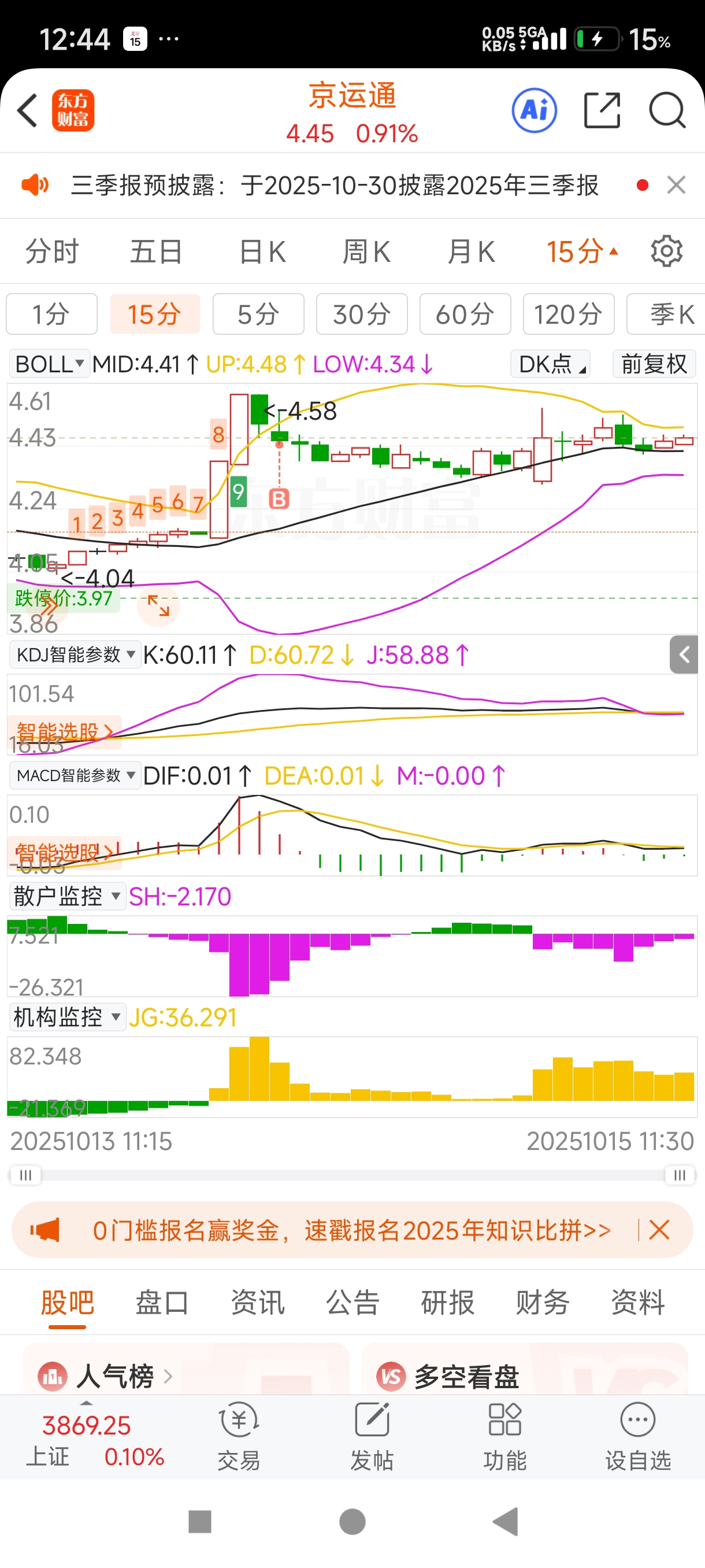Open the search magnifier icon
705x1568 pixels.
click(667, 111)
